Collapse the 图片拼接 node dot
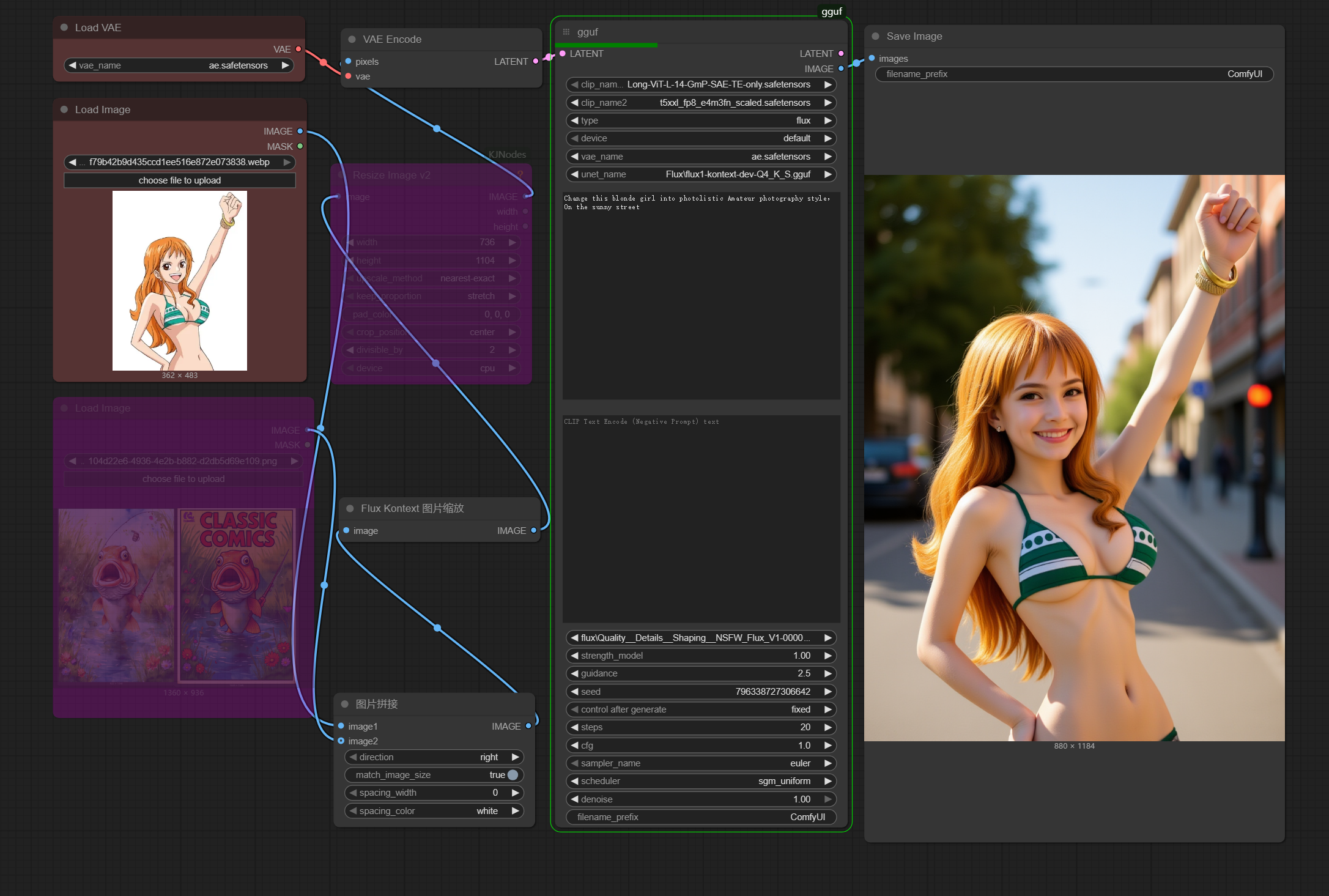Screen dimensions: 1329x896 click(x=344, y=704)
